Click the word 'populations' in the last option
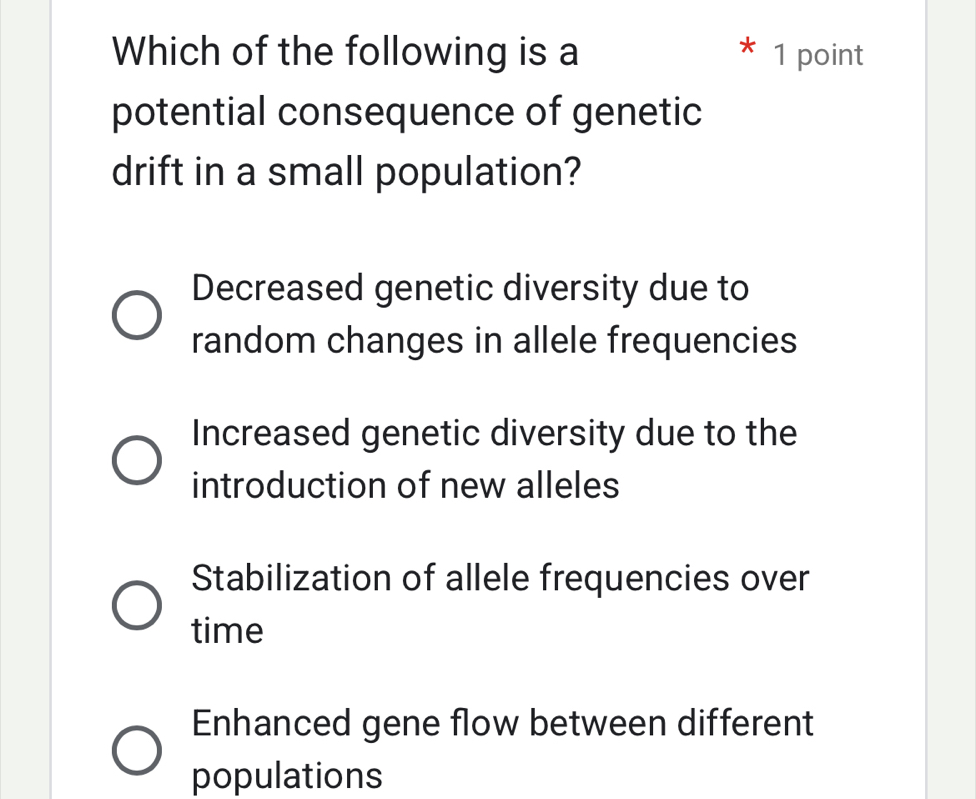This screenshot has width=976, height=799. (288, 775)
